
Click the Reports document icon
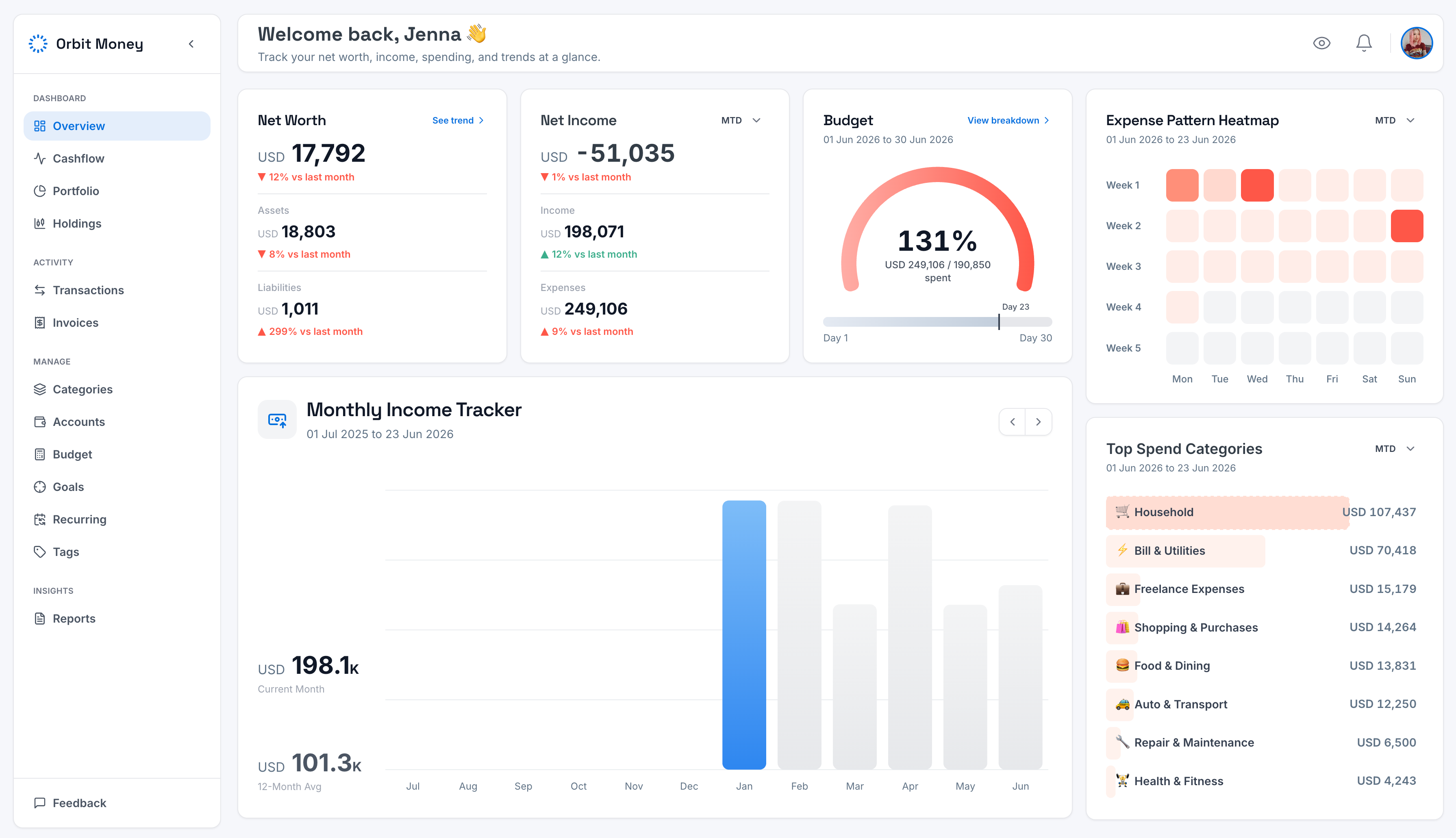[x=40, y=619]
